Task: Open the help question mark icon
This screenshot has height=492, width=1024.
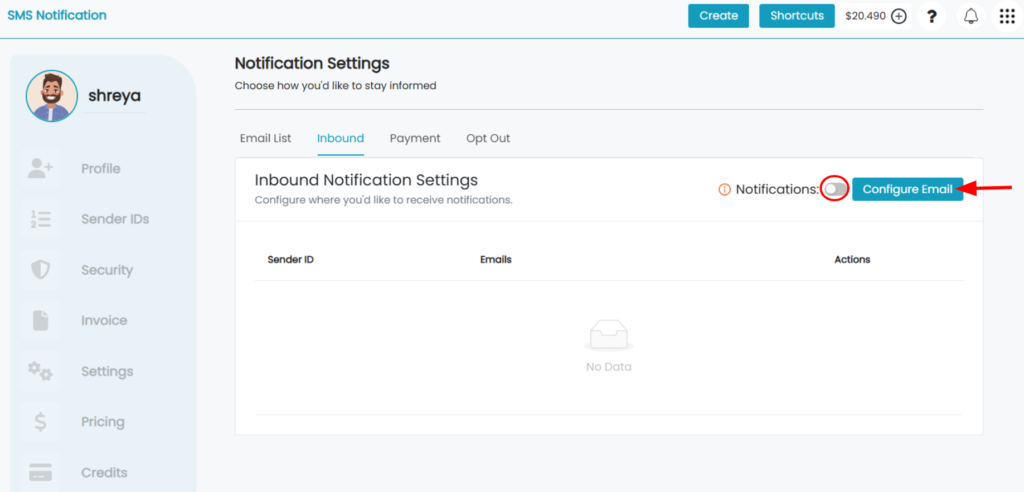Action: click(x=932, y=16)
